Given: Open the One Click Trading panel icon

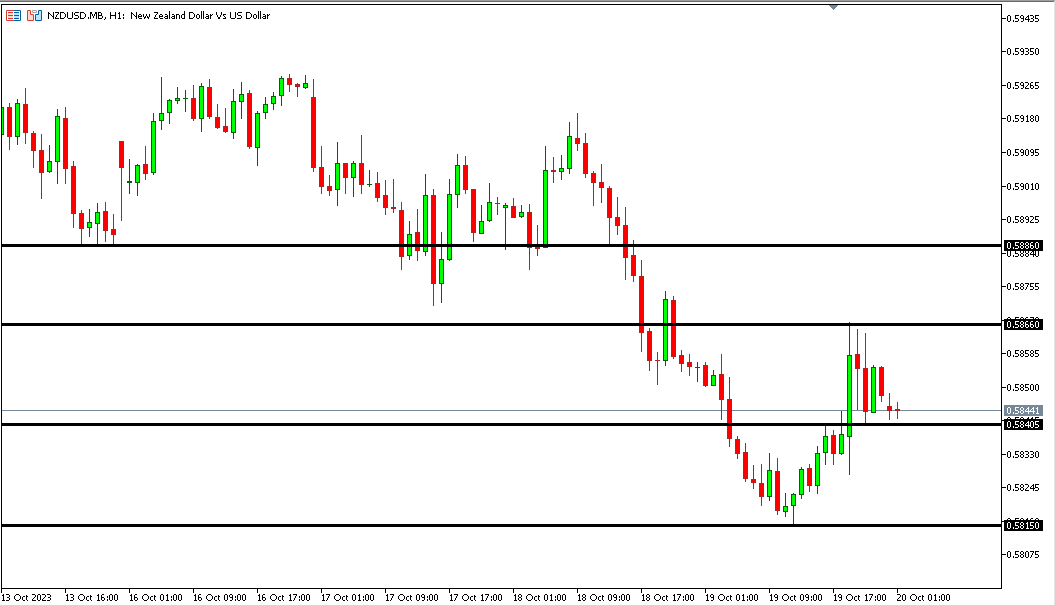Looking at the screenshot, I should [x=34, y=15].
